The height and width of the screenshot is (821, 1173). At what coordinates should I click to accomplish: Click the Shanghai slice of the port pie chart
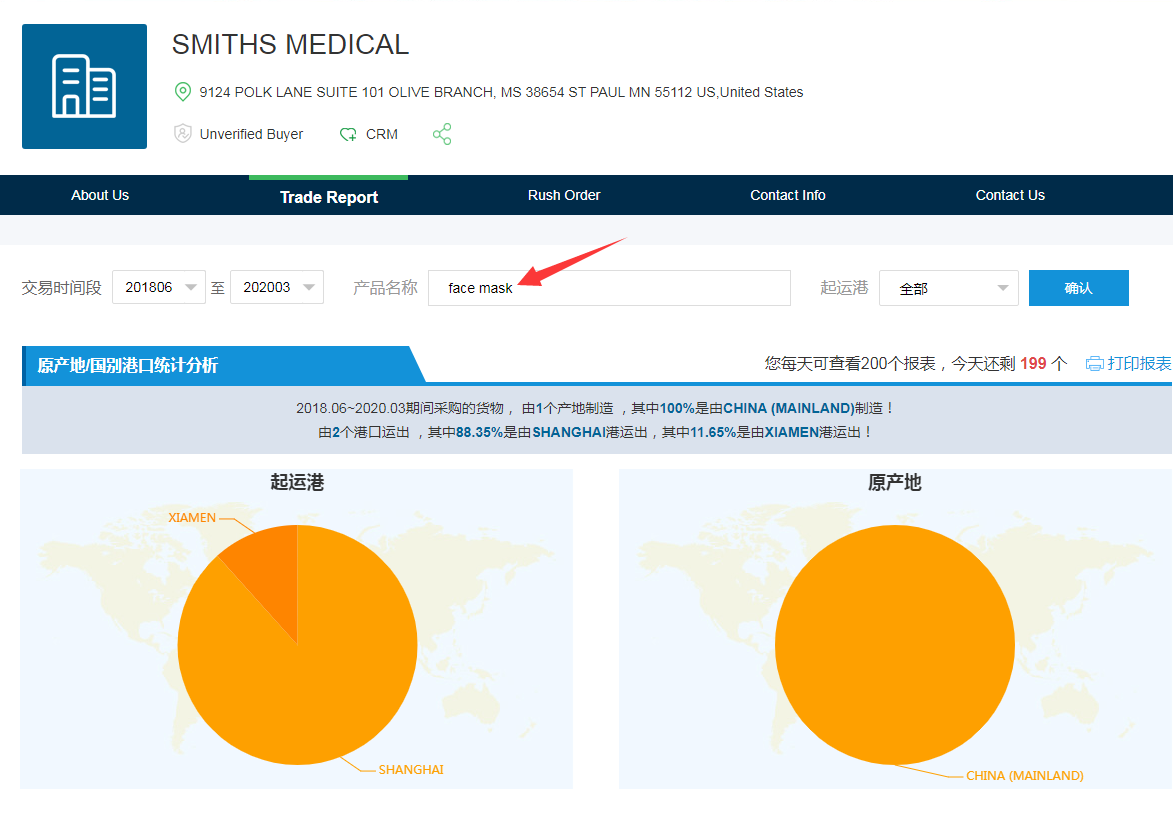(x=314, y=674)
